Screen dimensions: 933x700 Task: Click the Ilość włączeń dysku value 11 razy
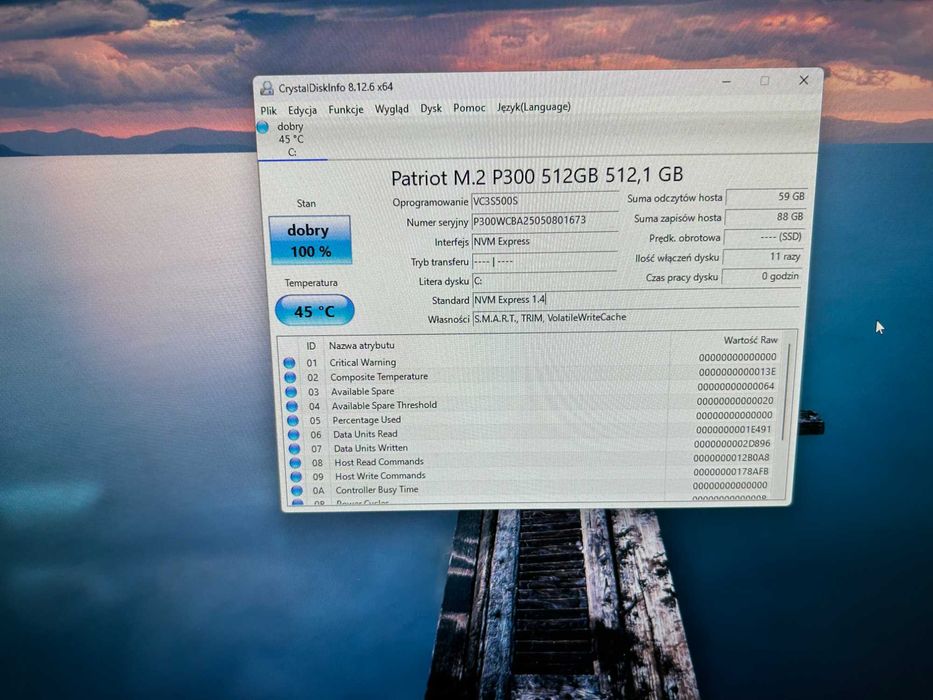coord(763,257)
